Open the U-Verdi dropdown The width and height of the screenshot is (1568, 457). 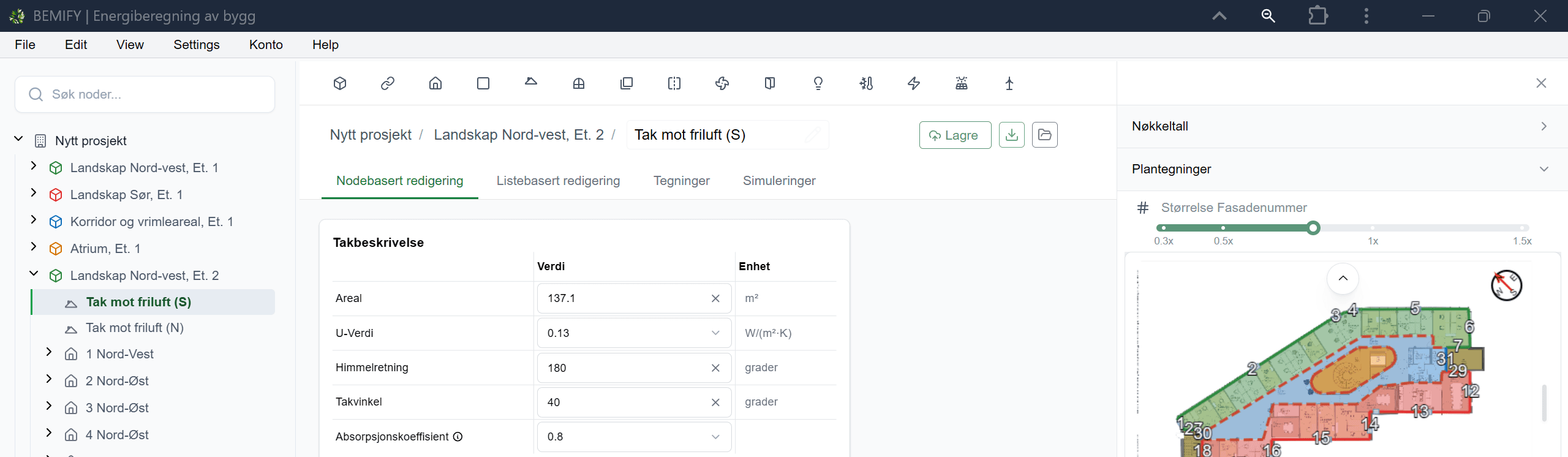point(634,333)
